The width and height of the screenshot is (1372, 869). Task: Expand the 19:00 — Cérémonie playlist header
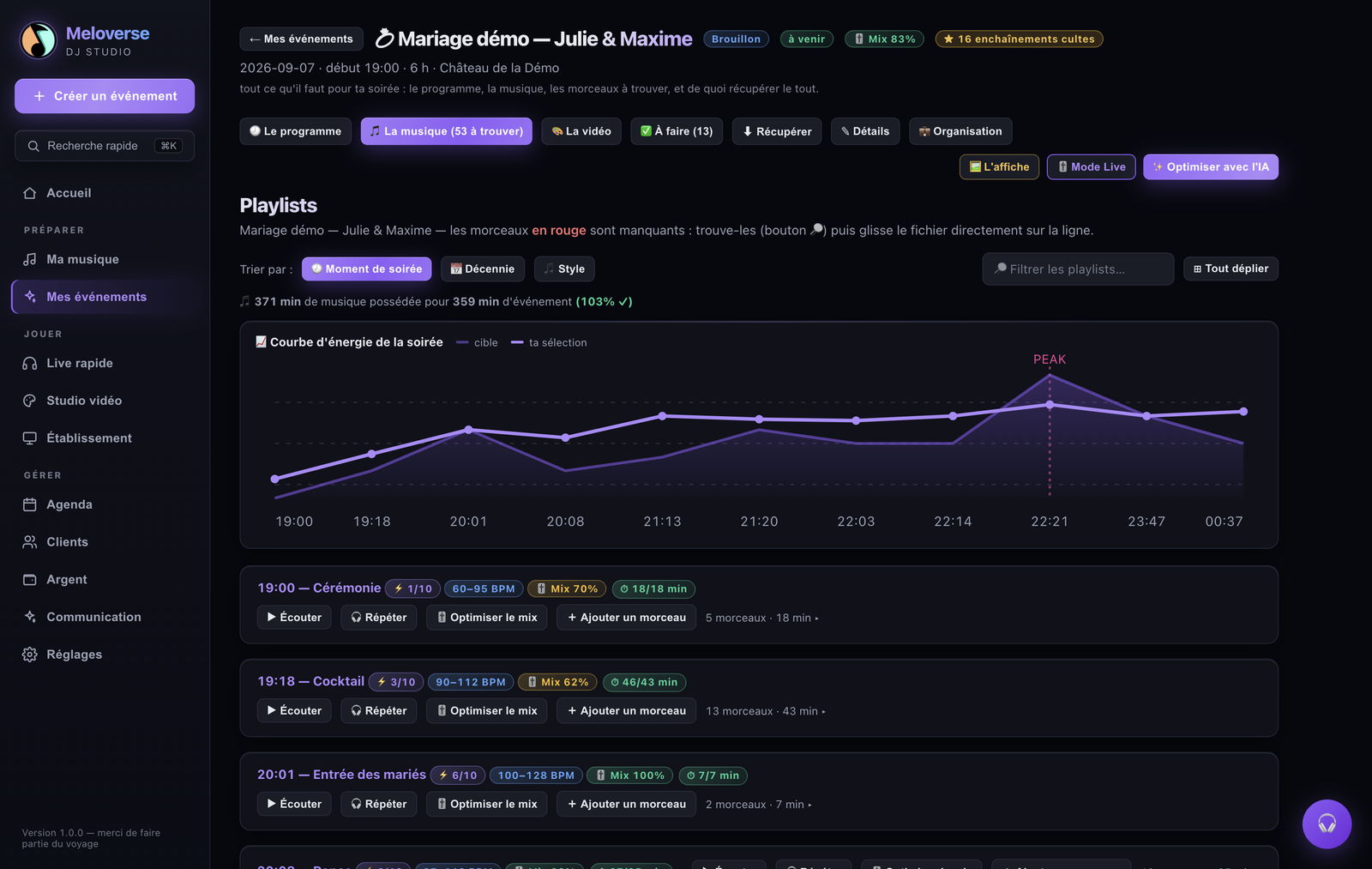coord(319,588)
